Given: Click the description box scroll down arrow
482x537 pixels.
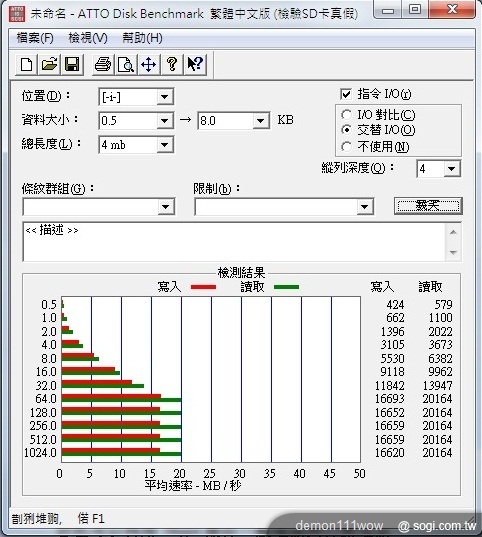Looking at the screenshot, I should (453, 253).
